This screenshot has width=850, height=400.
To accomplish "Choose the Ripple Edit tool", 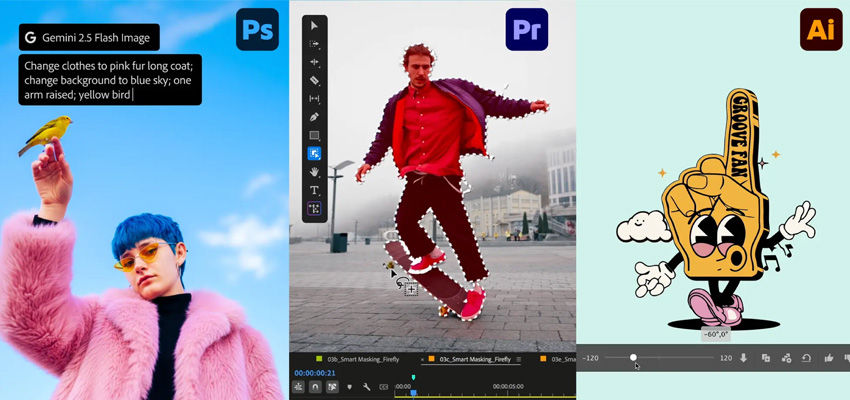I will pos(314,62).
